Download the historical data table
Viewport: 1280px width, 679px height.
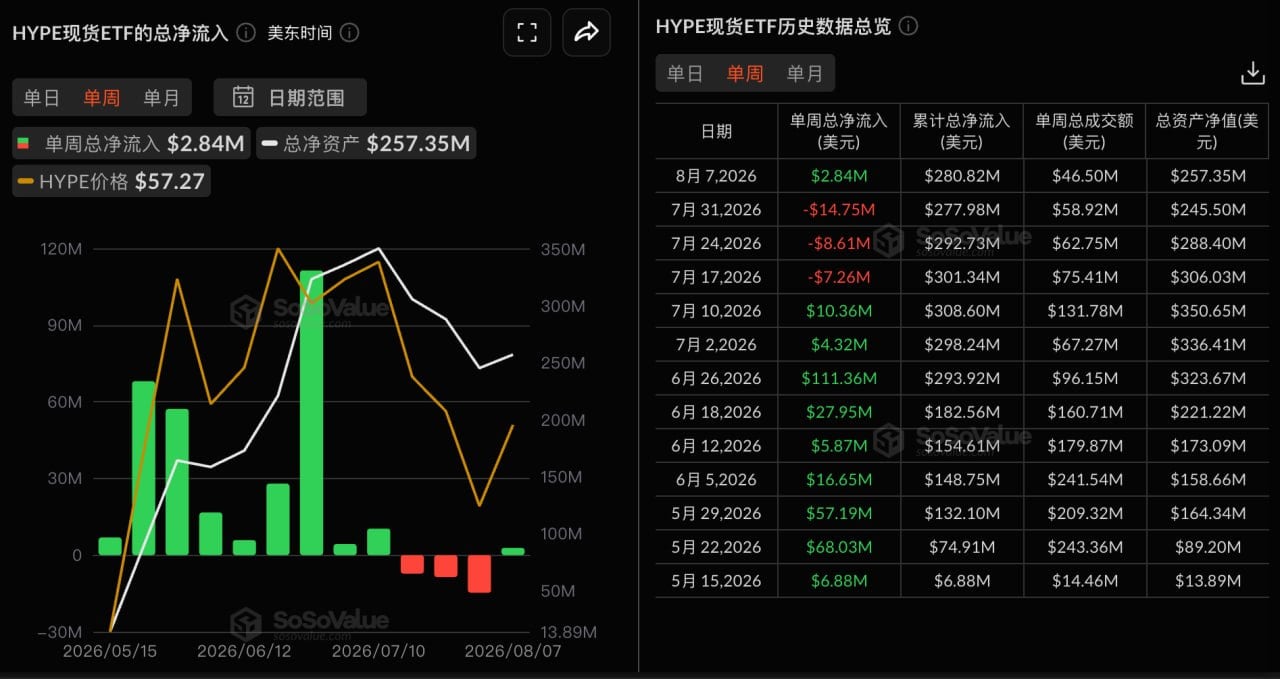(1252, 73)
